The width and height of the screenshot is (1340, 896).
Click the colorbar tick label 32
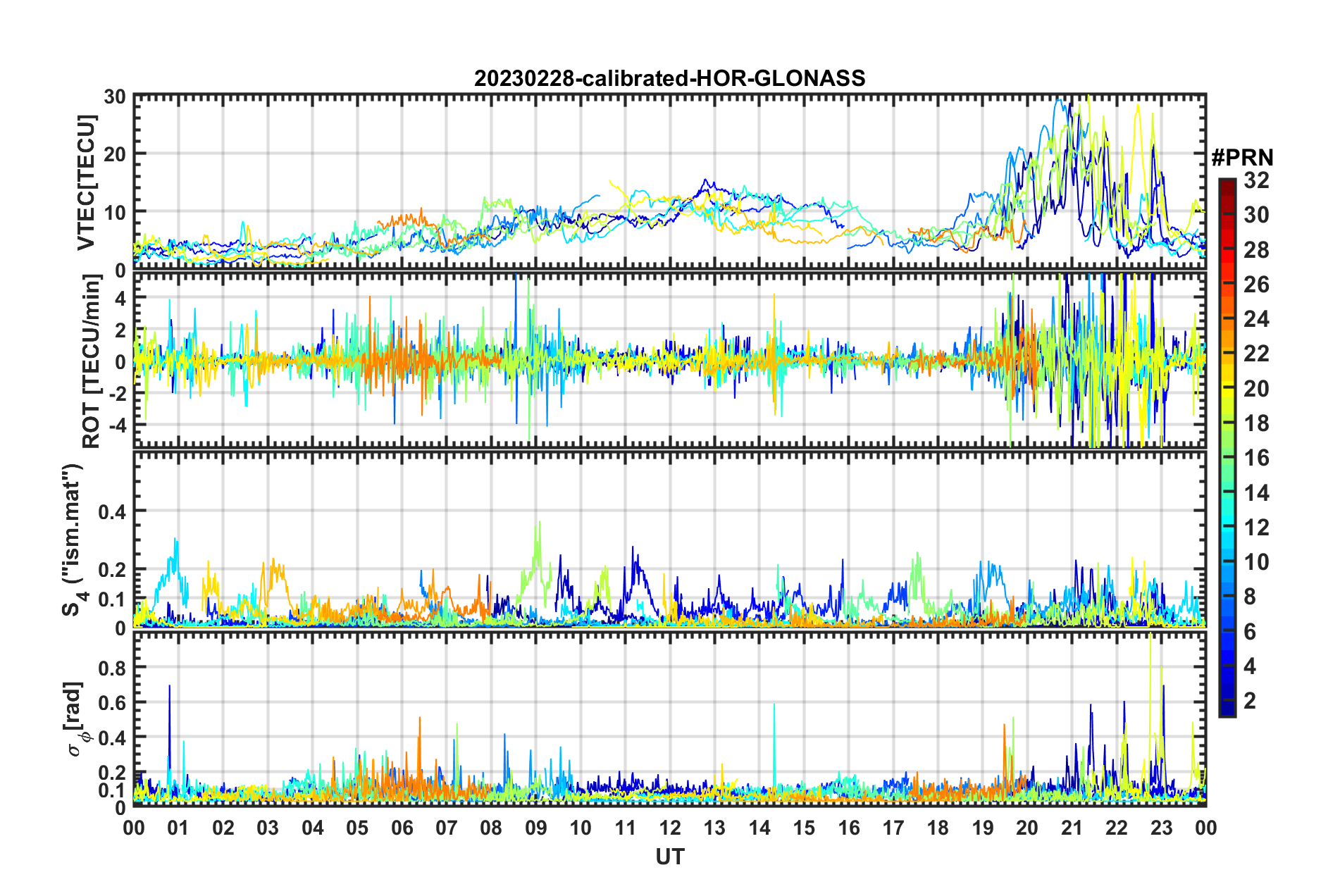click(1256, 180)
